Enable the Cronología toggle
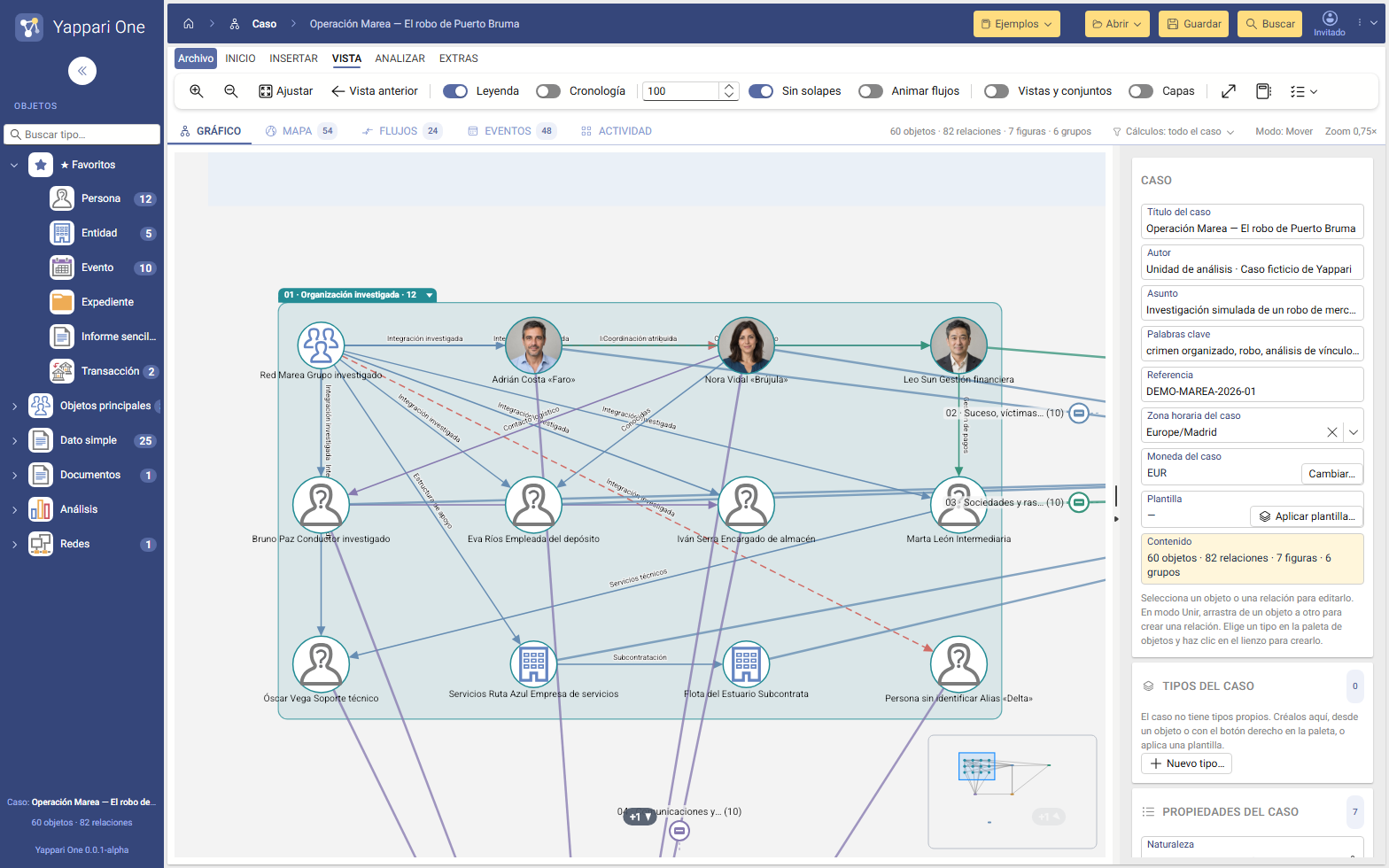The image size is (1389, 868). [548, 91]
